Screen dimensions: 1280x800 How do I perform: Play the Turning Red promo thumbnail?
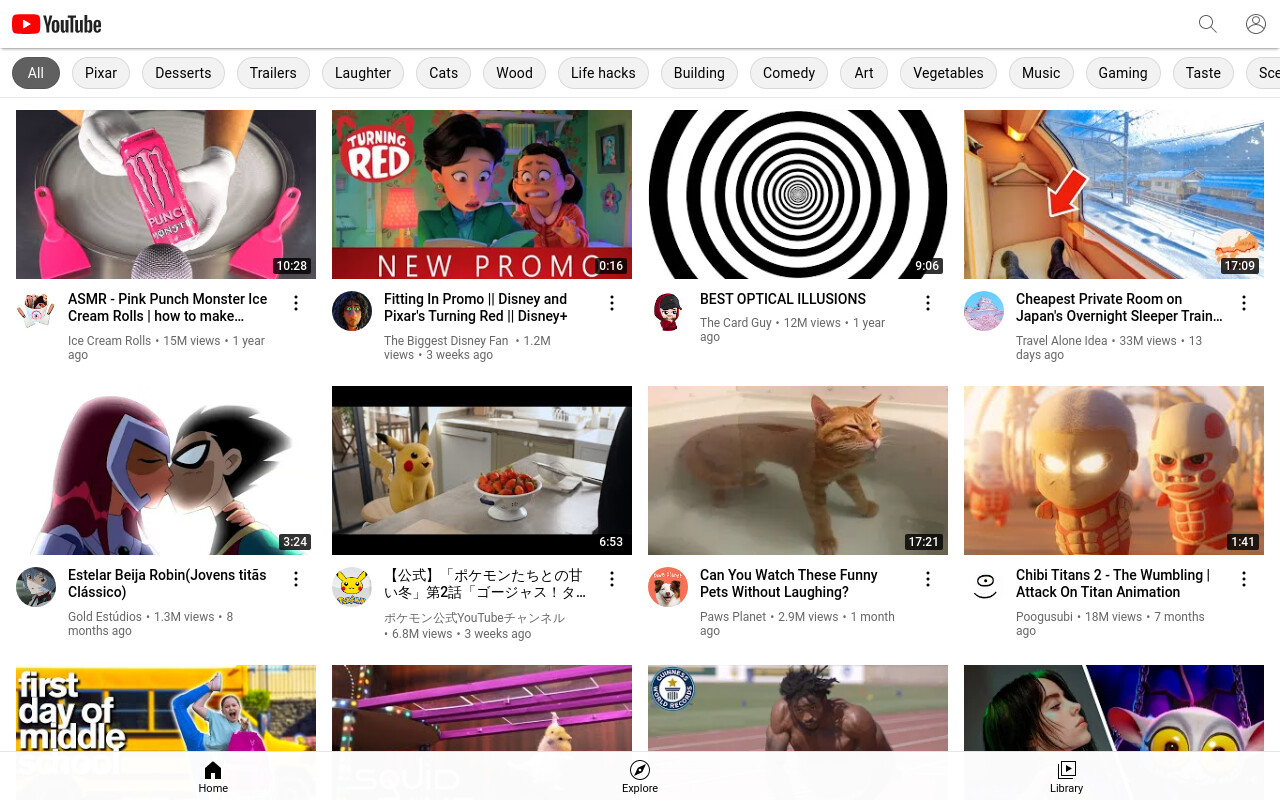click(x=482, y=194)
